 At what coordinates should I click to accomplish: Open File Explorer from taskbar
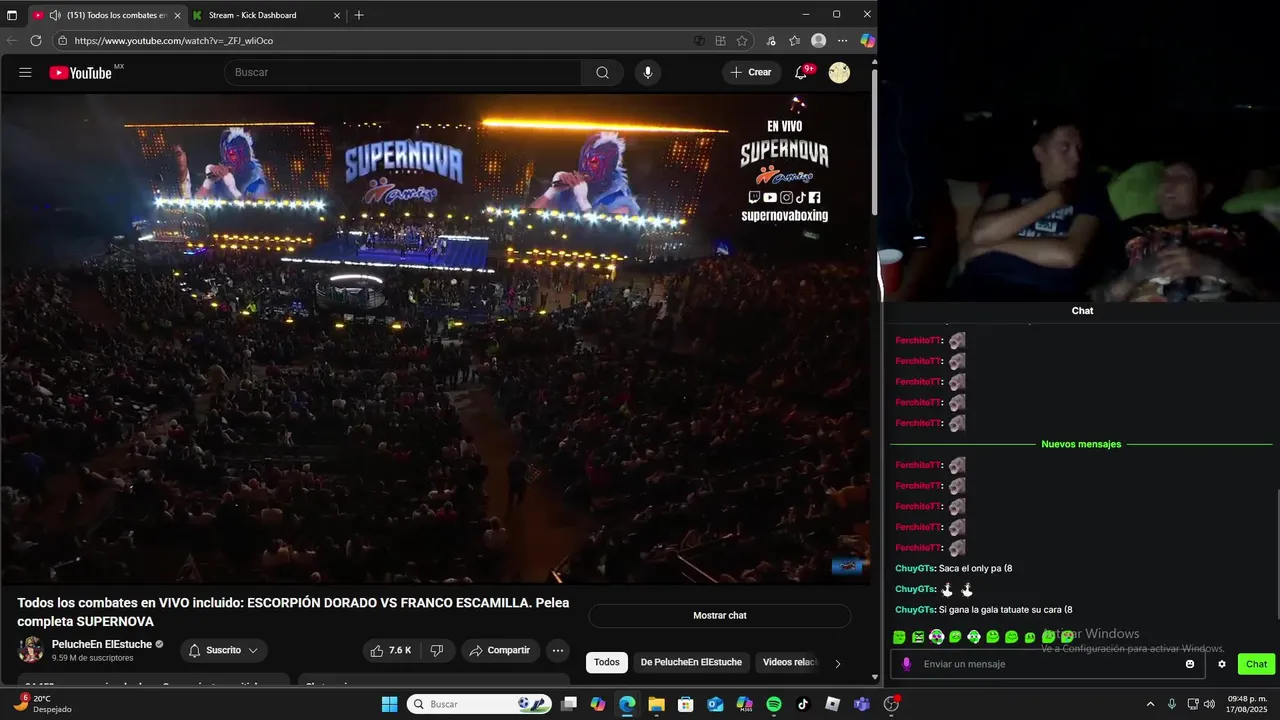click(x=656, y=704)
